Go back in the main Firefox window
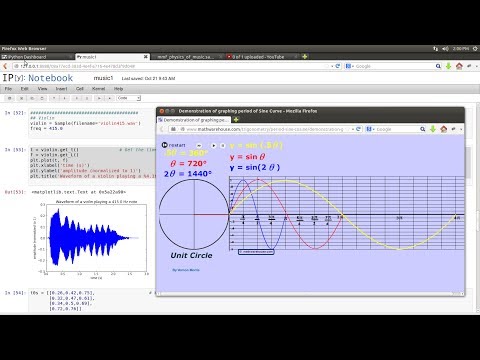Image resolution: width=480 pixels, height=360 pixels. pos(5,66)
